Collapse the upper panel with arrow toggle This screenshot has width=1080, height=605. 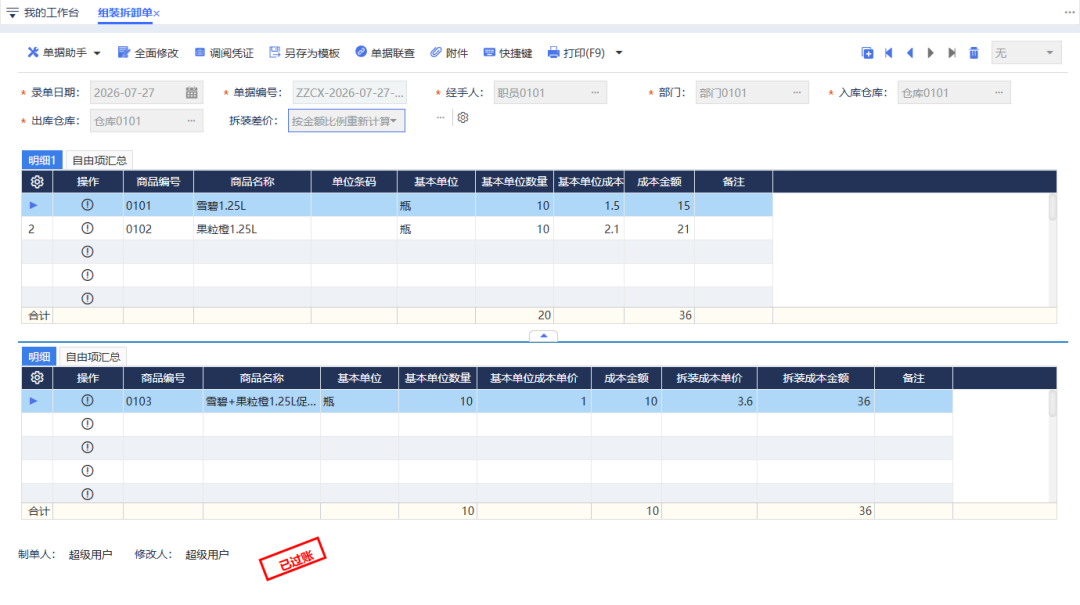pyautogui.click(x=543, y=336)
